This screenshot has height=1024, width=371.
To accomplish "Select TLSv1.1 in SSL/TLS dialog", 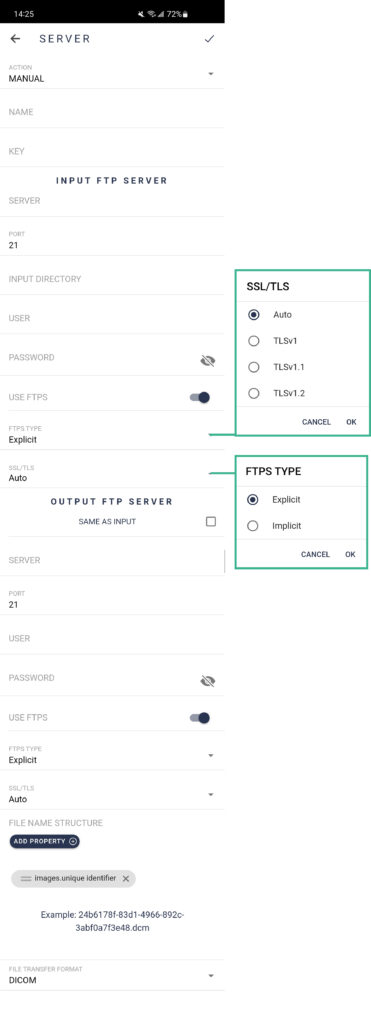I will pyautogui.click(x=254, y=367).
